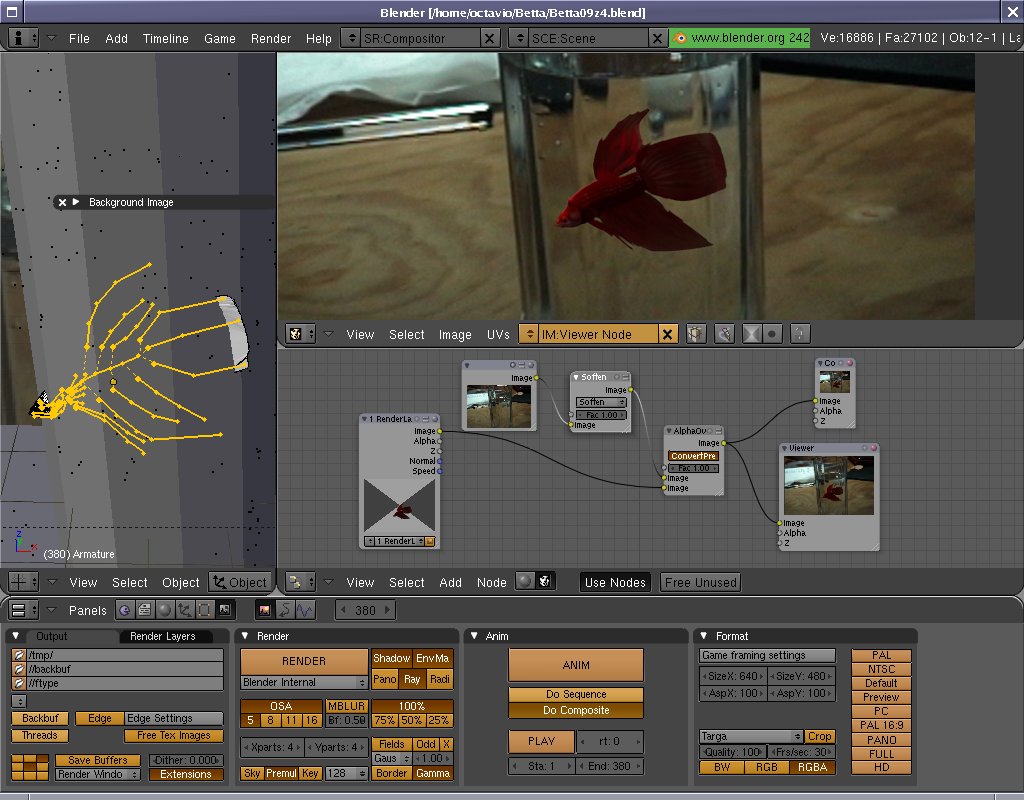Click Composite nodes icon in node header
This screenshot has height=800, width=1024.
click(x=545, y=582)
